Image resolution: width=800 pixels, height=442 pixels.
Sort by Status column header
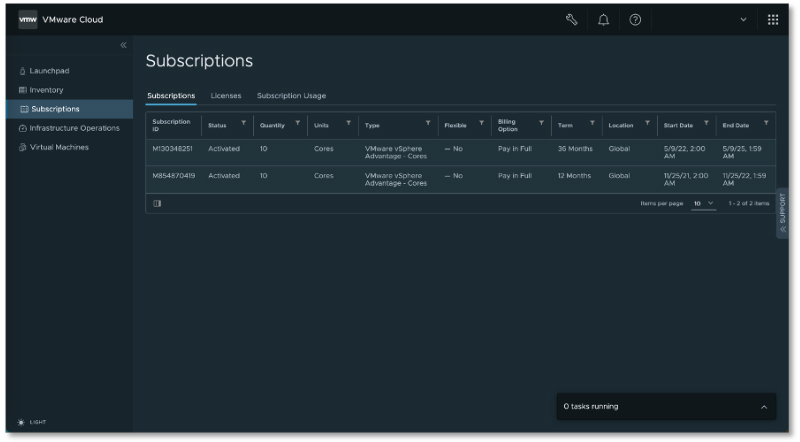pos(217,126)
